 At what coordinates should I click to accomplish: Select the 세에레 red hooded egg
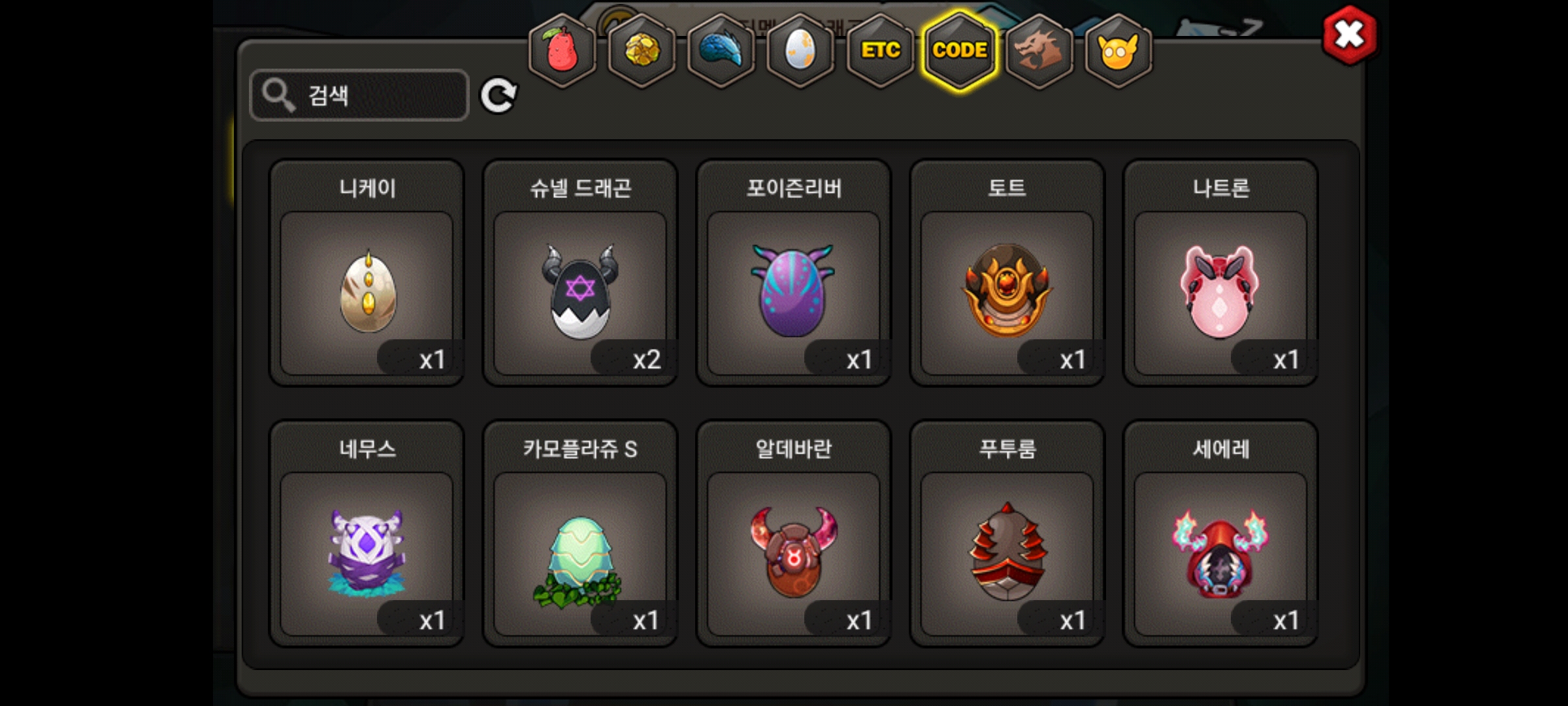coord(1220,533)
